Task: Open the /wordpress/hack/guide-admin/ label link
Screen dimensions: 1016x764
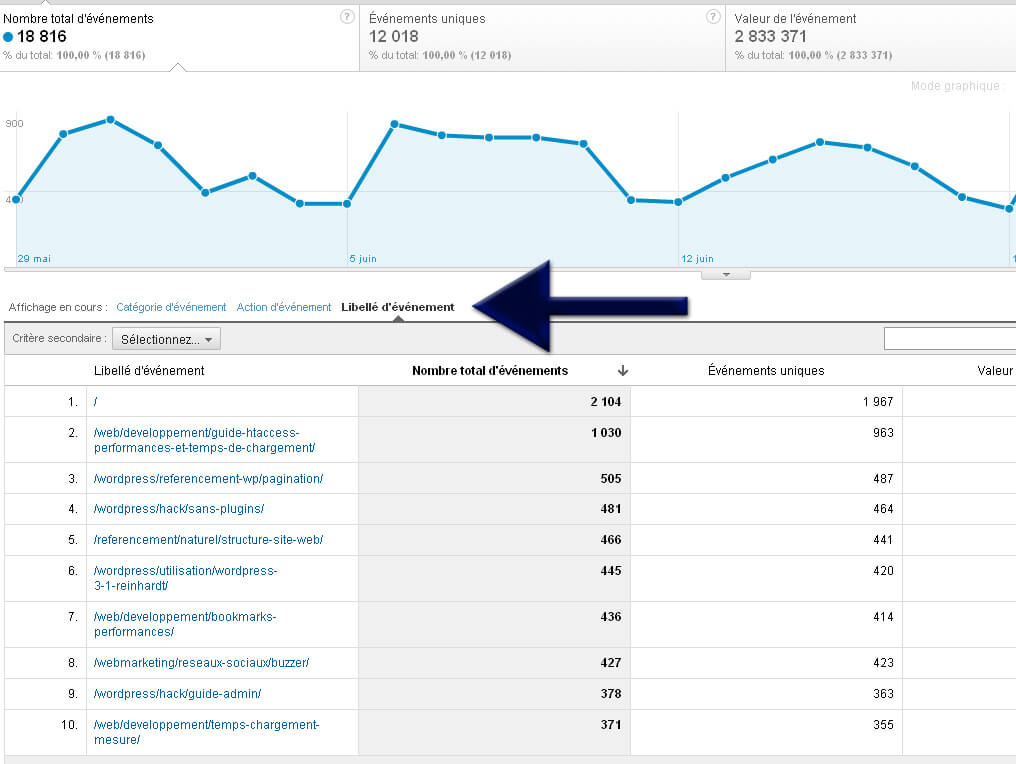Action: tap(178, 694)
